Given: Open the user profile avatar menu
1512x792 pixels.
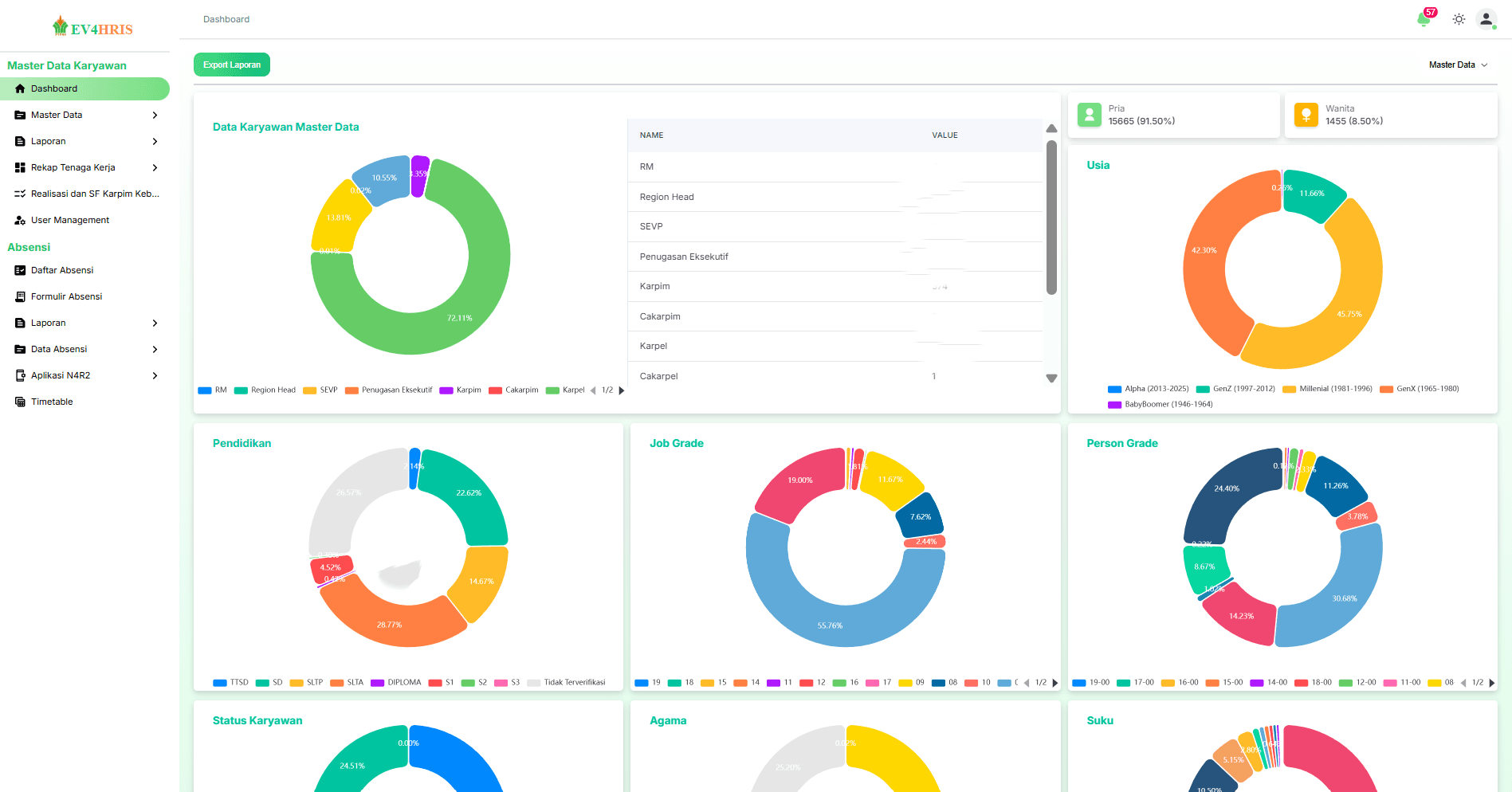Looking at the screenshot, I should tap(1486, 19).
